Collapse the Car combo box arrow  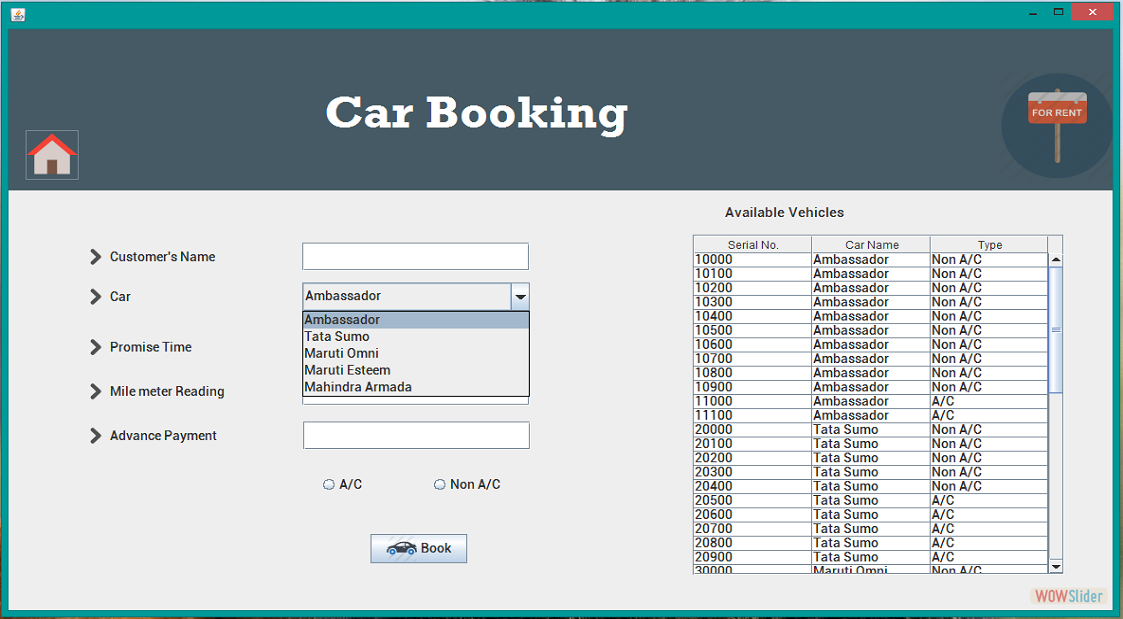[x=521, y=296]
